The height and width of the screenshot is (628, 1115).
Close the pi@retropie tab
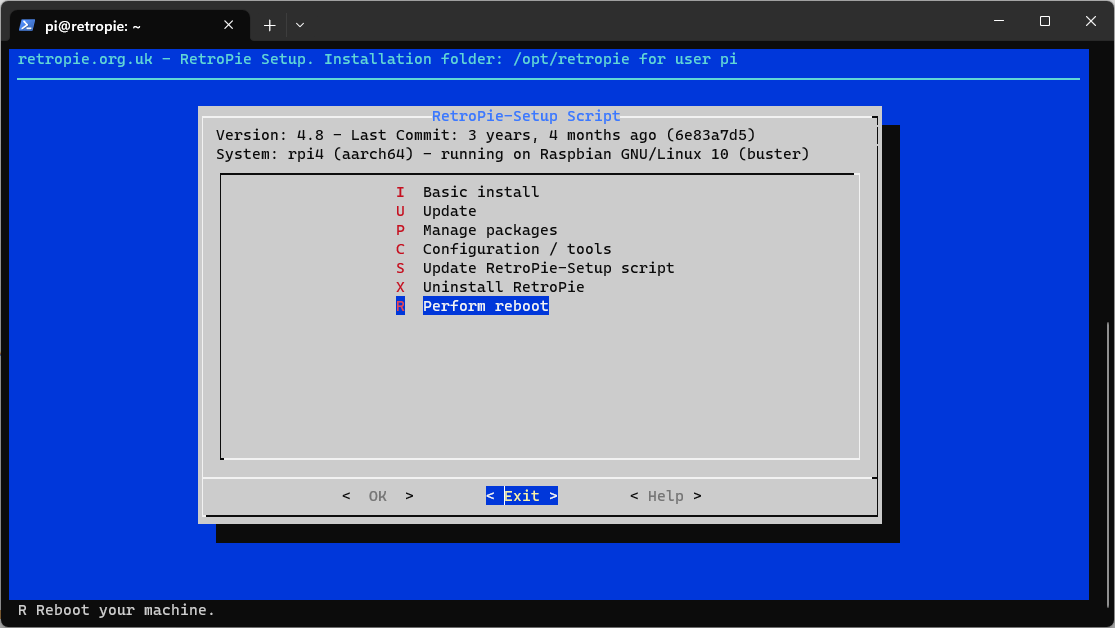point(228,25)
